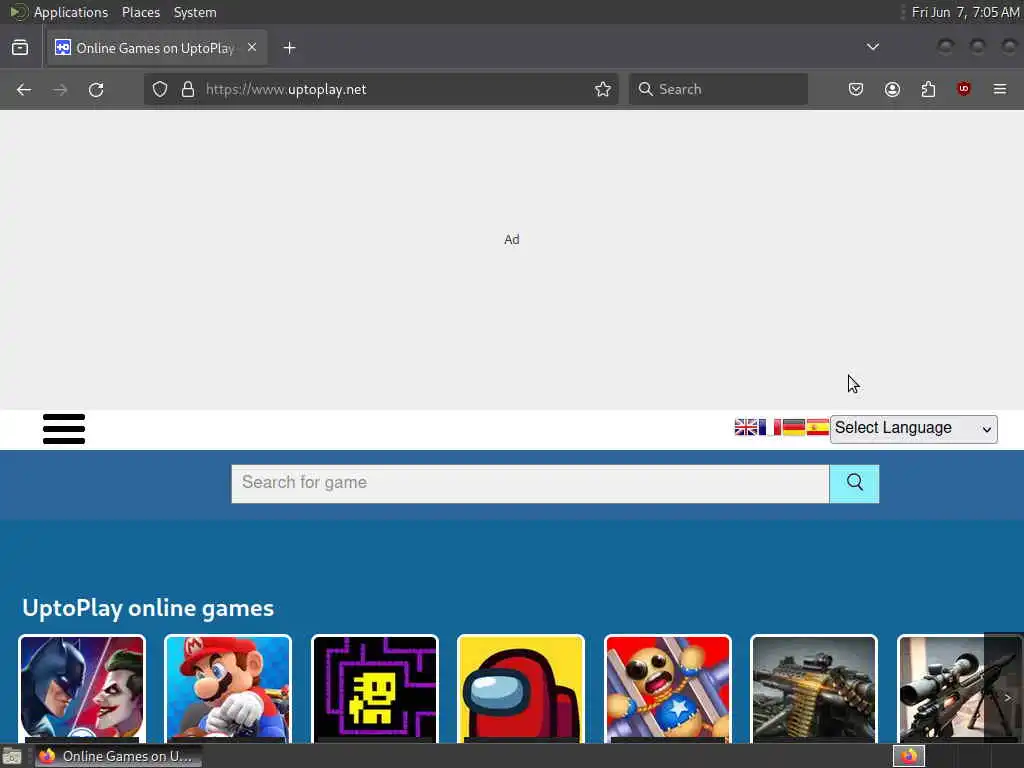1024x768 pixels.
Task: Select the Spanish flag
Action: 818,428
